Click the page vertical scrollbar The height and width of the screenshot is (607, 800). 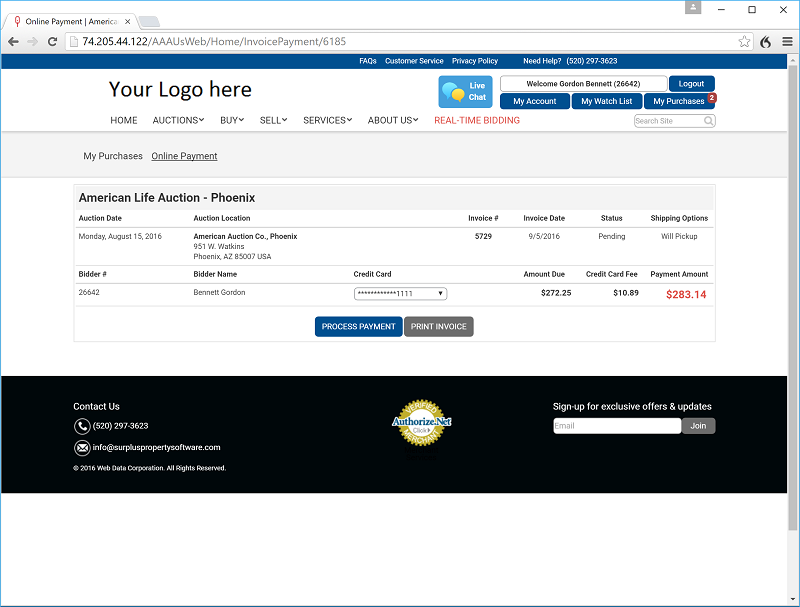[x=793, y=296]
